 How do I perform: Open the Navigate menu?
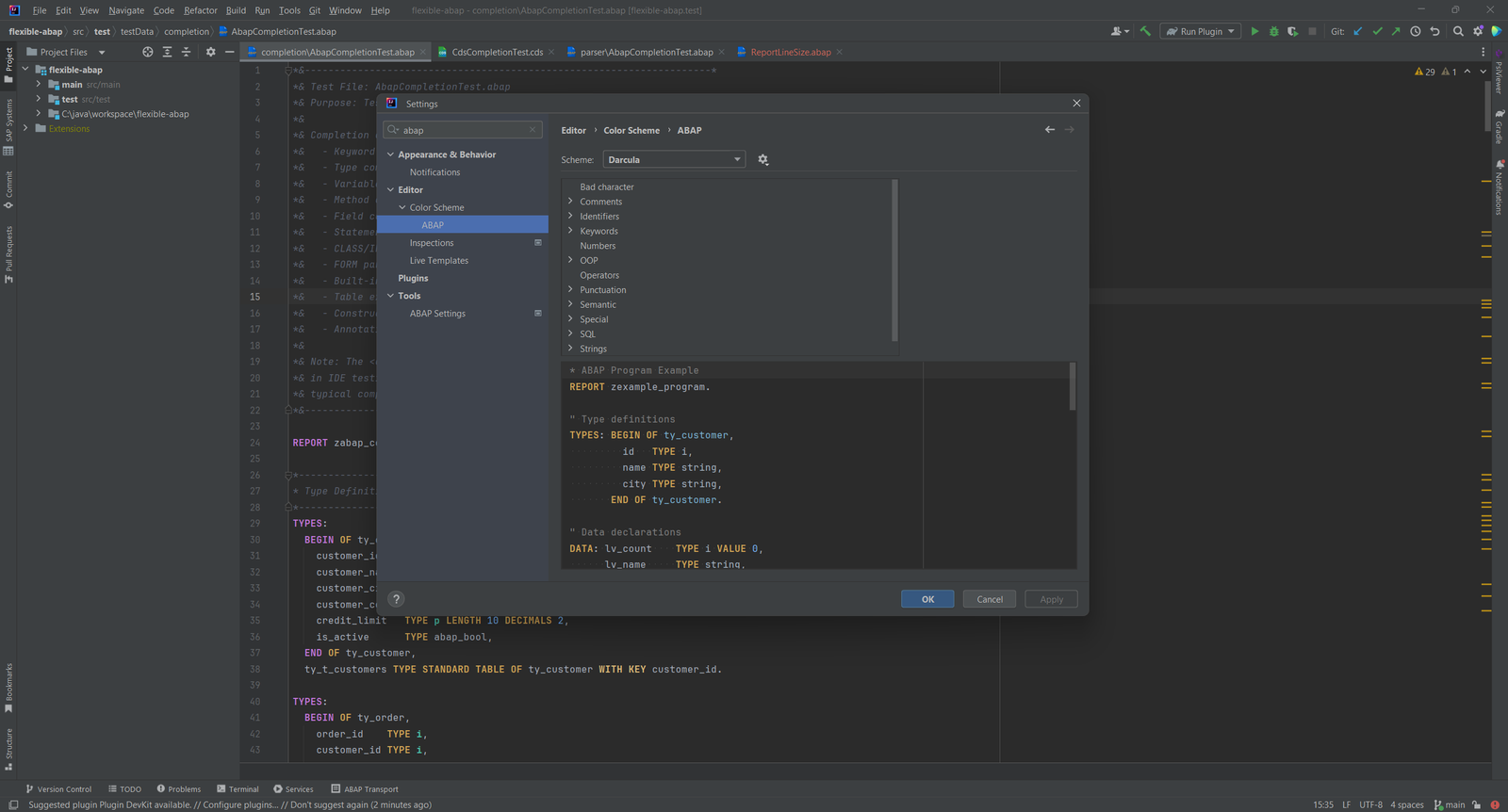pos(126,10)
